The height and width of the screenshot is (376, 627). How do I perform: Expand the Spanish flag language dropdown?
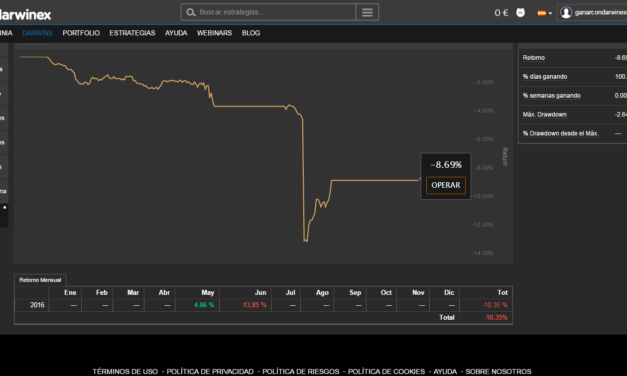pos(545,13)
